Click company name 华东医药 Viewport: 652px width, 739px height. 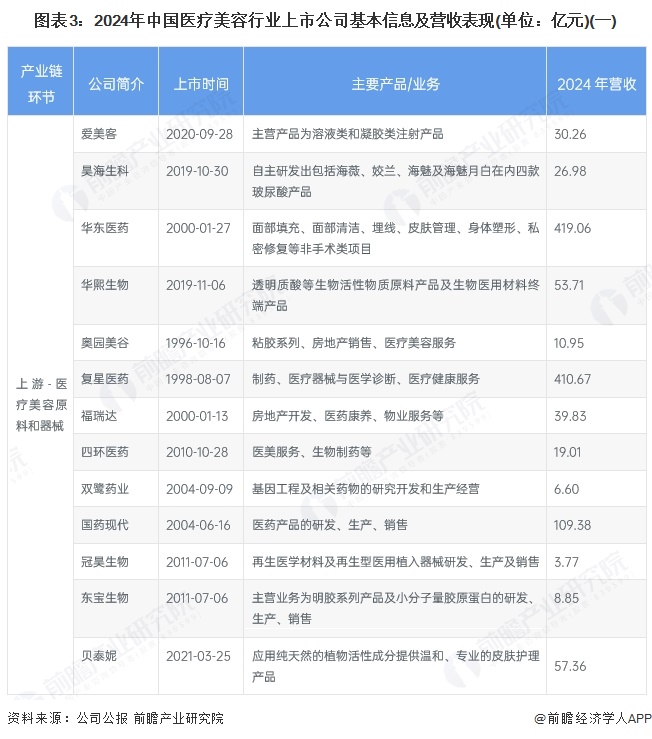[104, 228]
